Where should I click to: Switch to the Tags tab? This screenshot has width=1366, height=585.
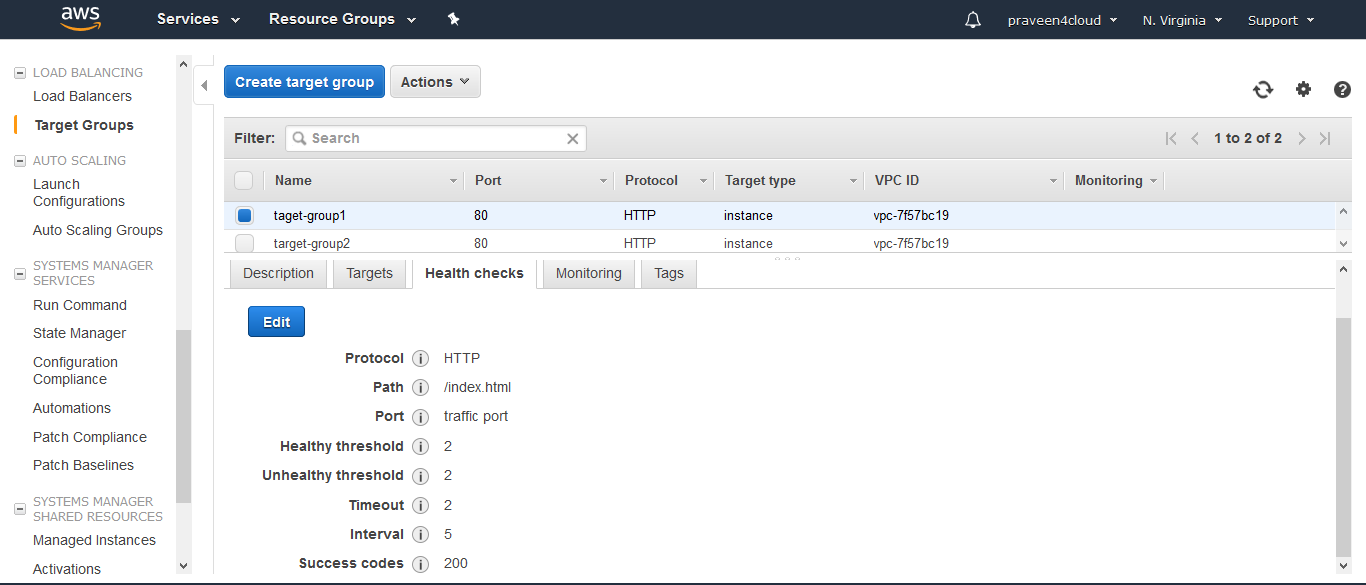coord(668,272)
